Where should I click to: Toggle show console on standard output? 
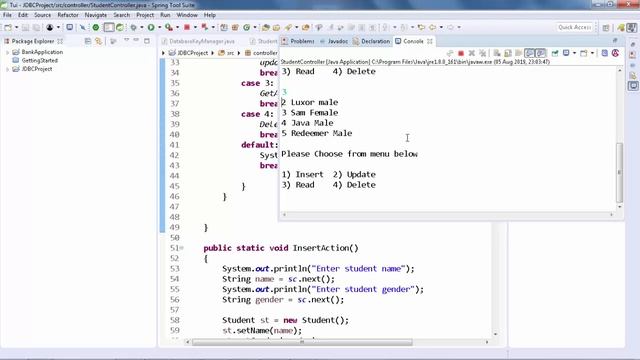(529, 53)
